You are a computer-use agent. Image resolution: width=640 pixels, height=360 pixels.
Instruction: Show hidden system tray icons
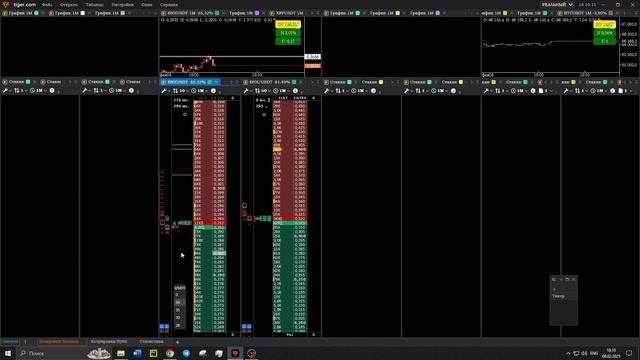(x=568, y=353)
